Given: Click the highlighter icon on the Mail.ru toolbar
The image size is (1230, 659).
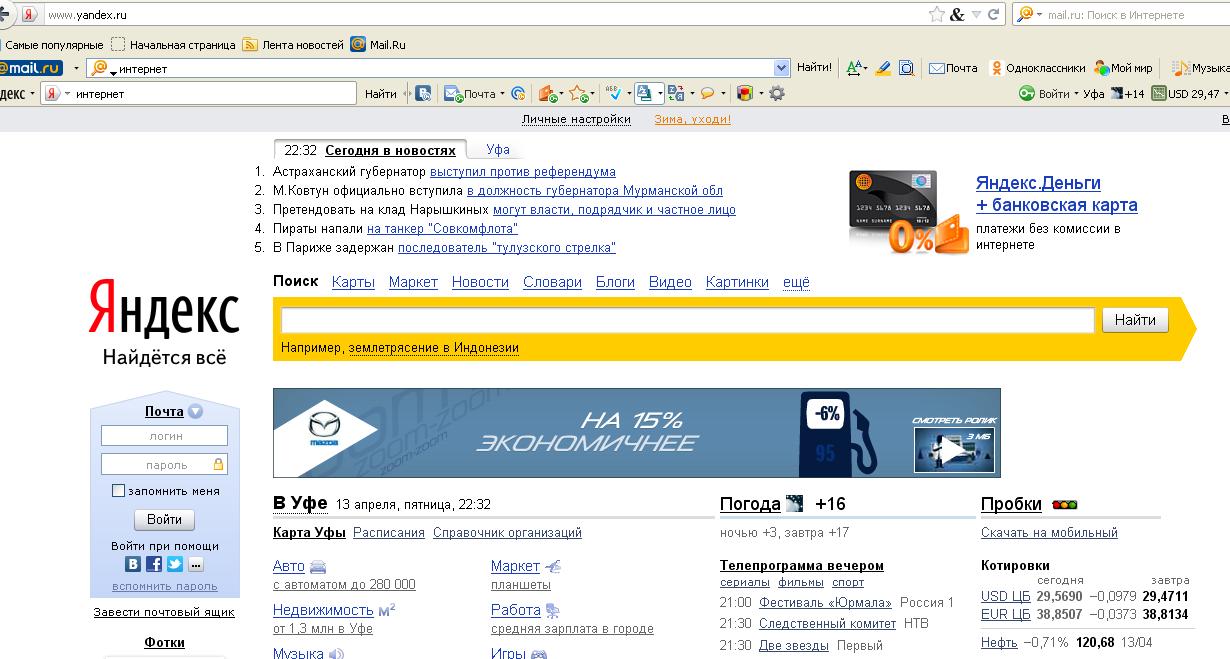Looking at the screenshot, I should click(883, 68).
